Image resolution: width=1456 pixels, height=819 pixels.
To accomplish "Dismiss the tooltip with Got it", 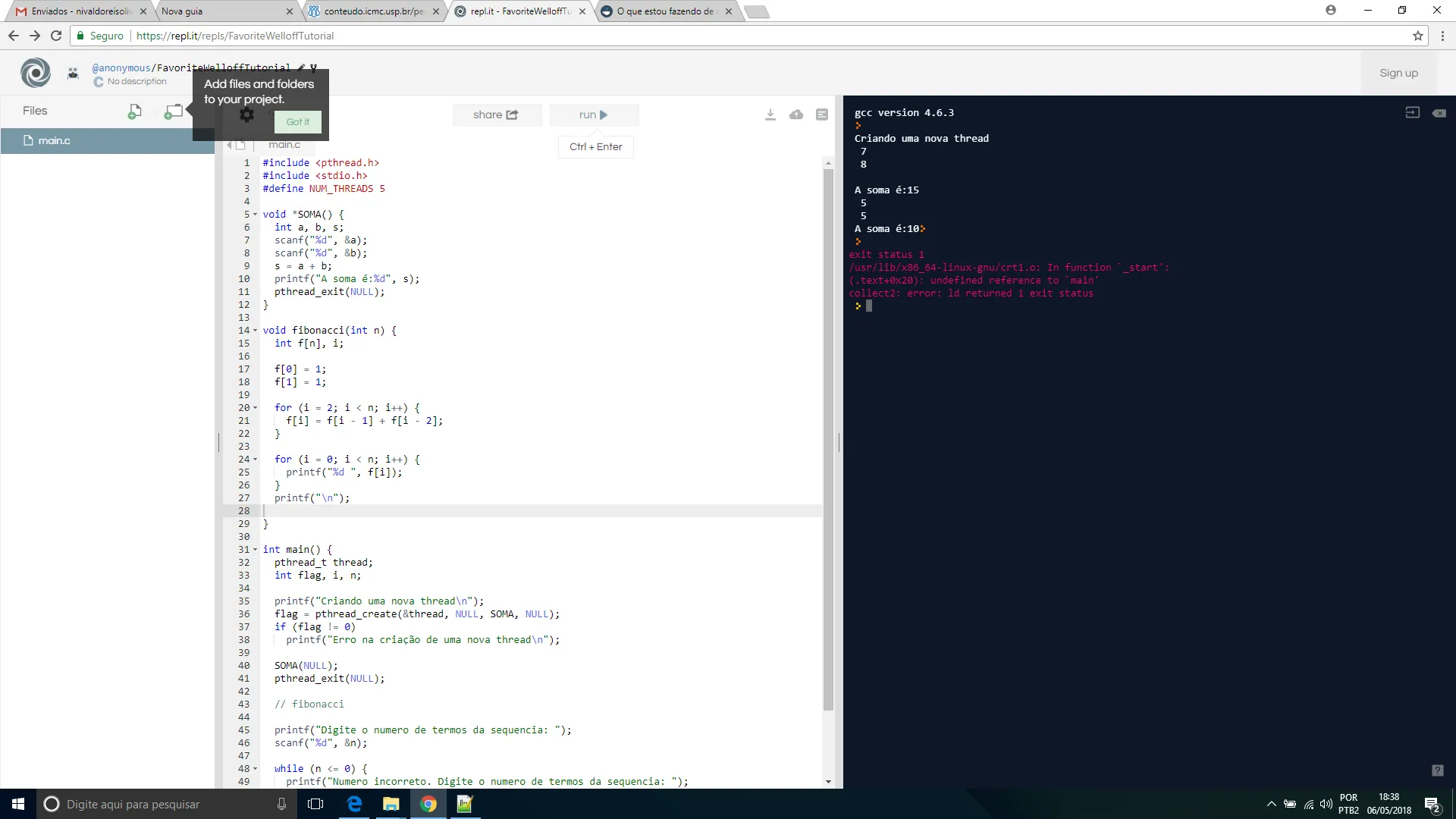I will tap(297, 122).
